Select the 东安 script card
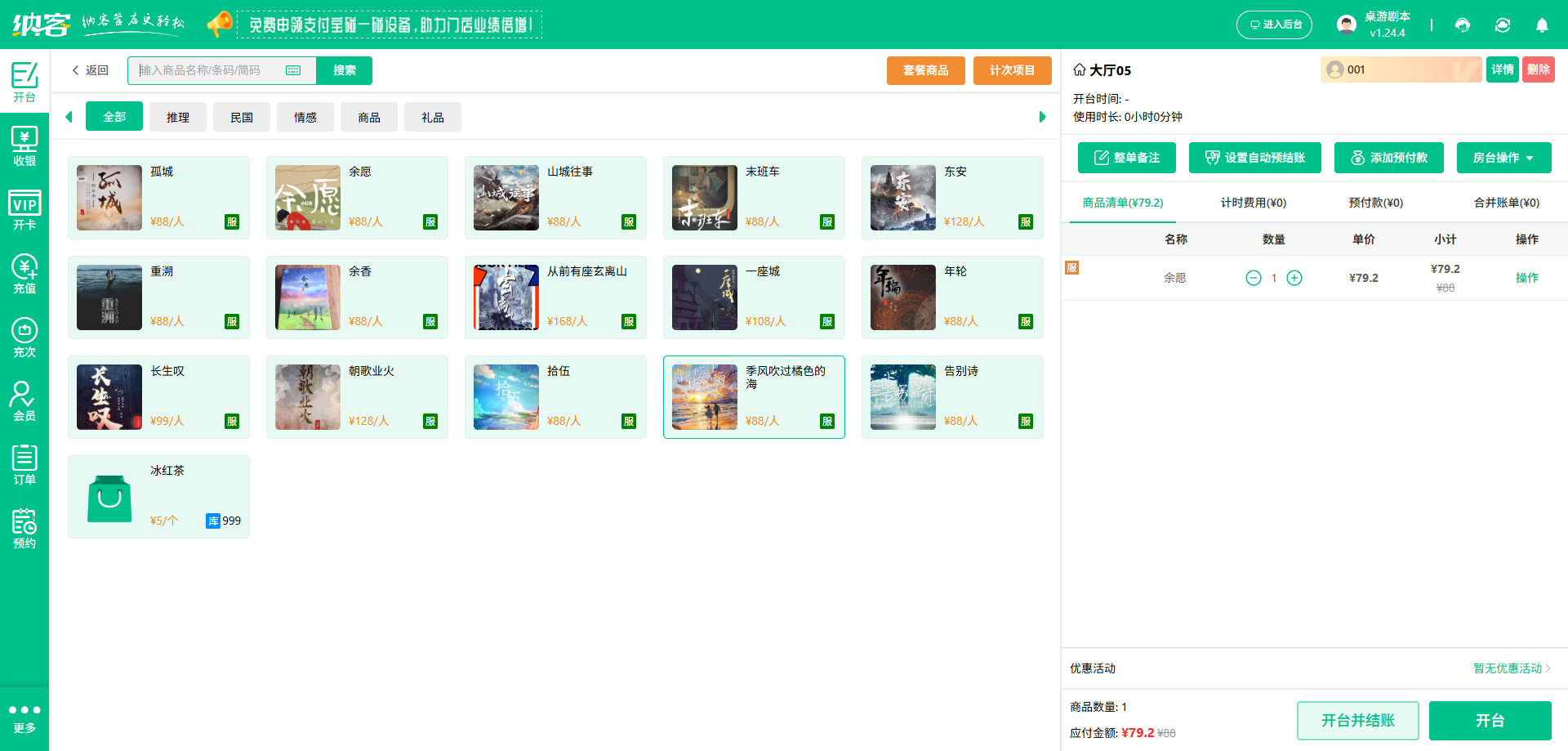The image size is (1568, 751). pos(952,198)
